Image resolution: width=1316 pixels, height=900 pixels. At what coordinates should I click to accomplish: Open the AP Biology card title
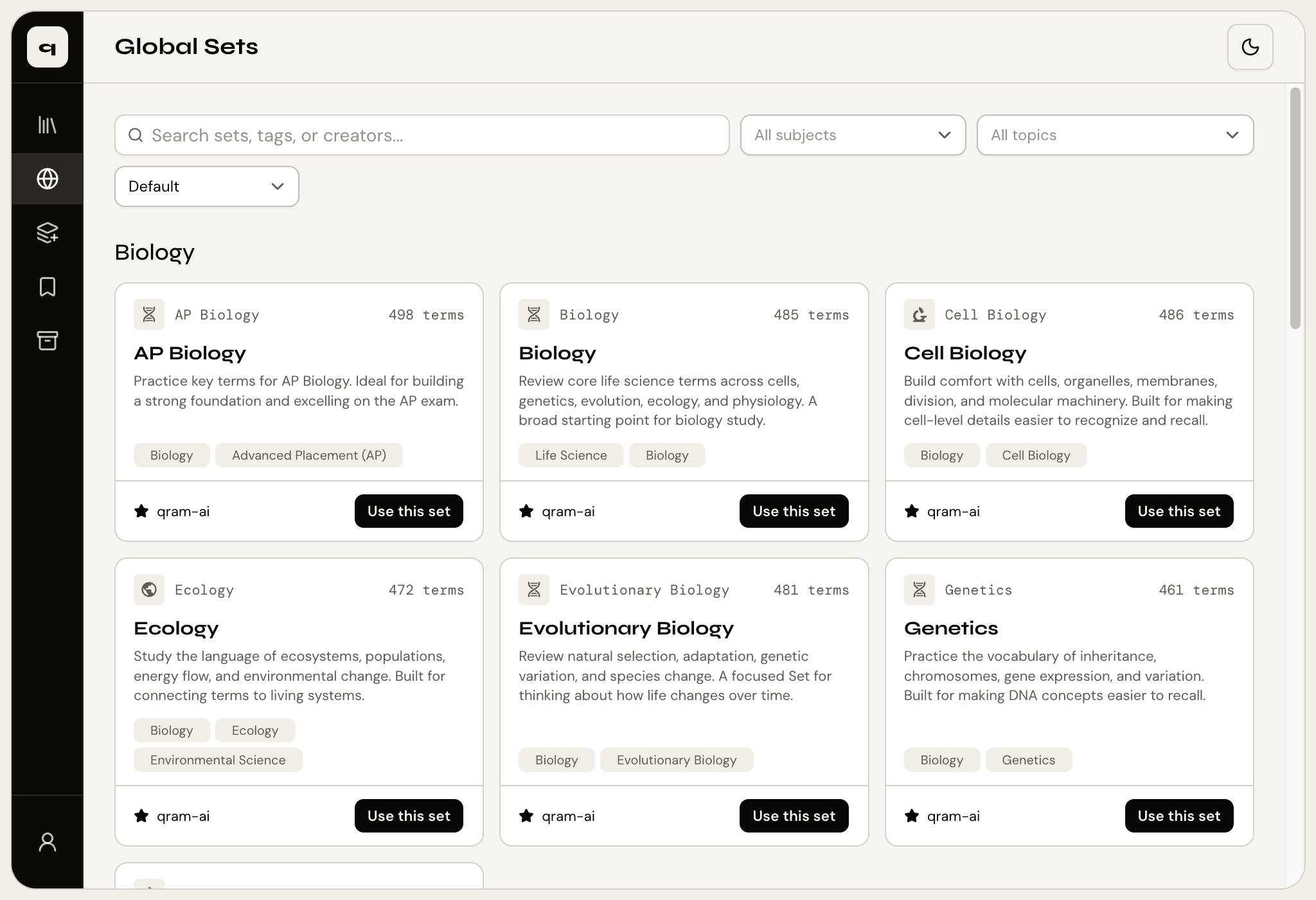tap(190, 353)
